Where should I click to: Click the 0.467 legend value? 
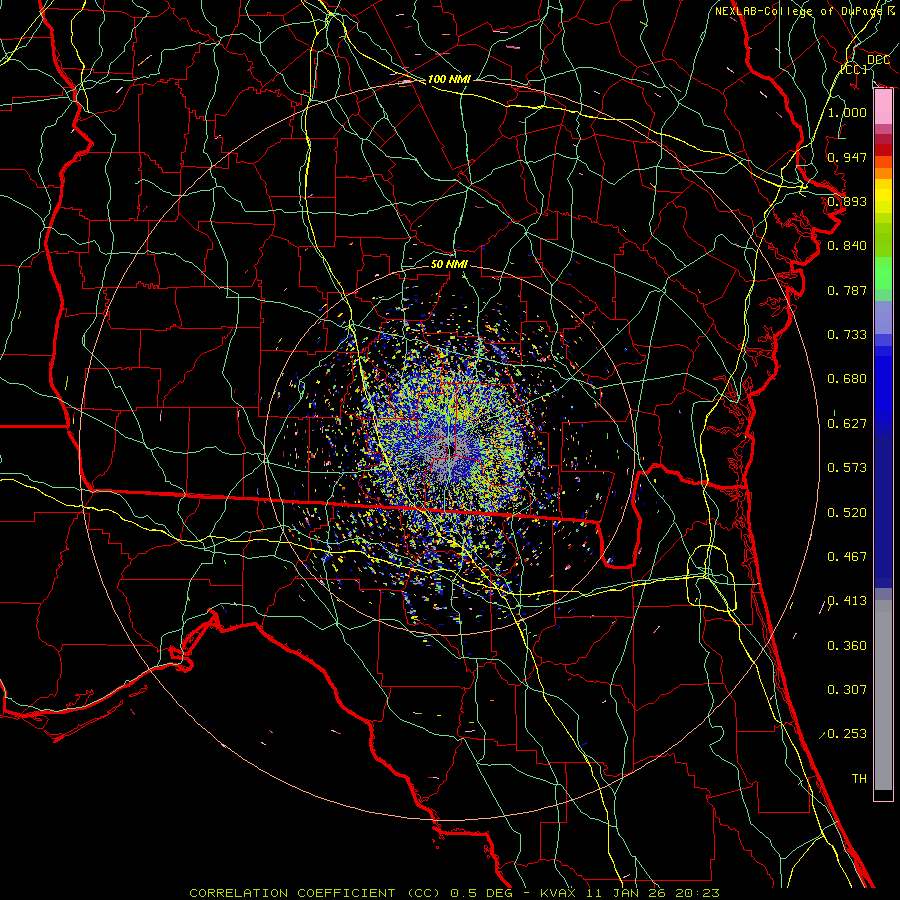[x=847, y=557]
